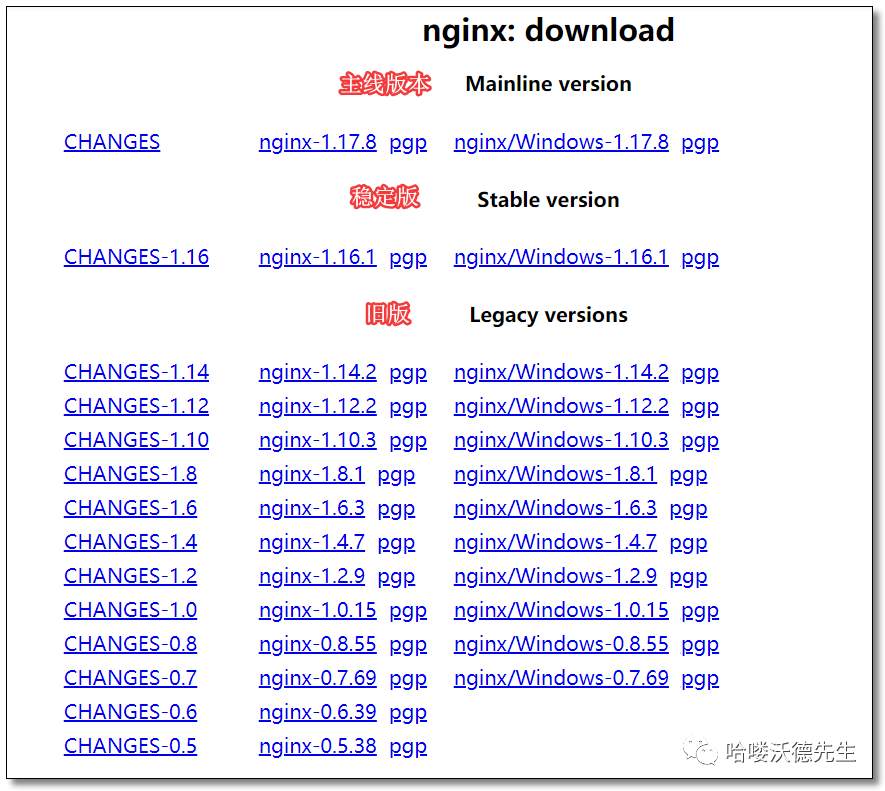885x791 pixels.
Task: Open CHANGES-1.2 link
Action: [130, 576]
